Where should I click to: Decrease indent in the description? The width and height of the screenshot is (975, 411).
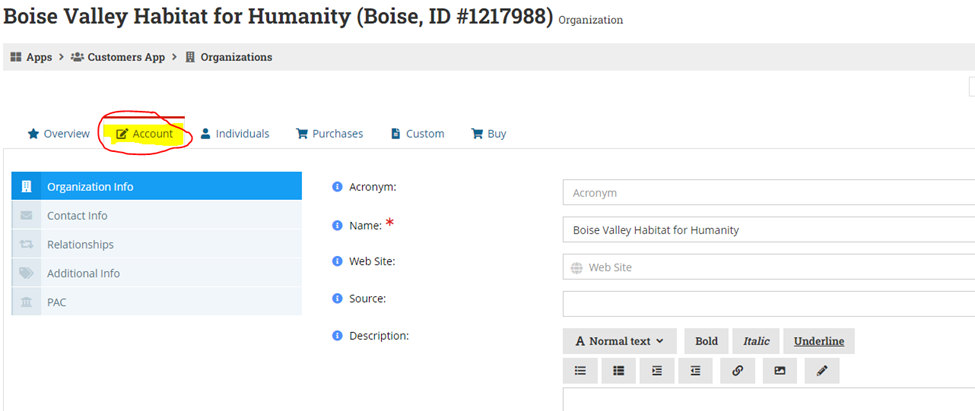(x=696, y=371)
